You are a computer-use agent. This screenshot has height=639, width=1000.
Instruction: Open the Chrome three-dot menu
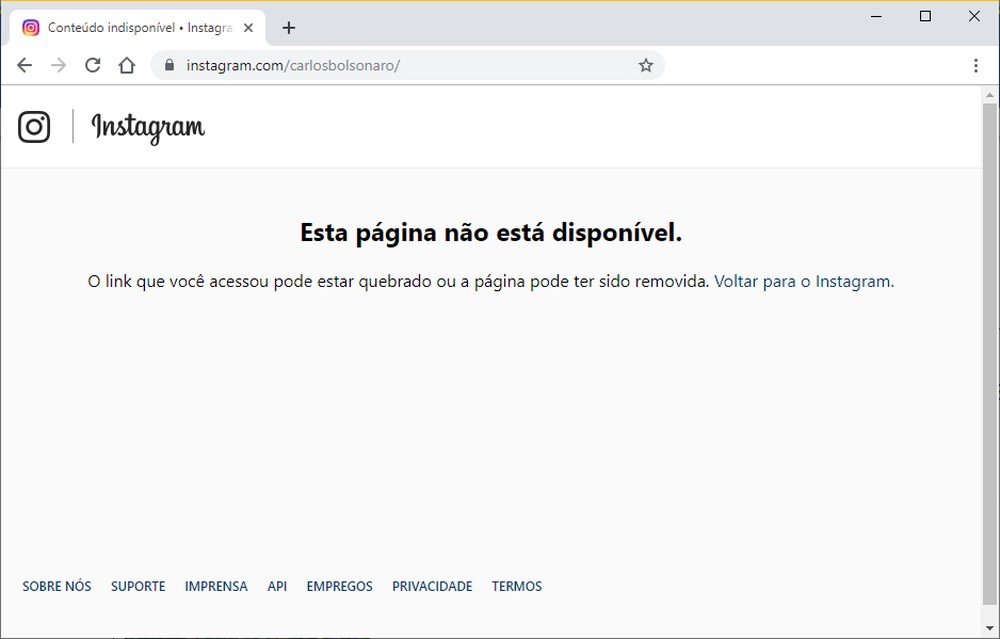(976, 65)
